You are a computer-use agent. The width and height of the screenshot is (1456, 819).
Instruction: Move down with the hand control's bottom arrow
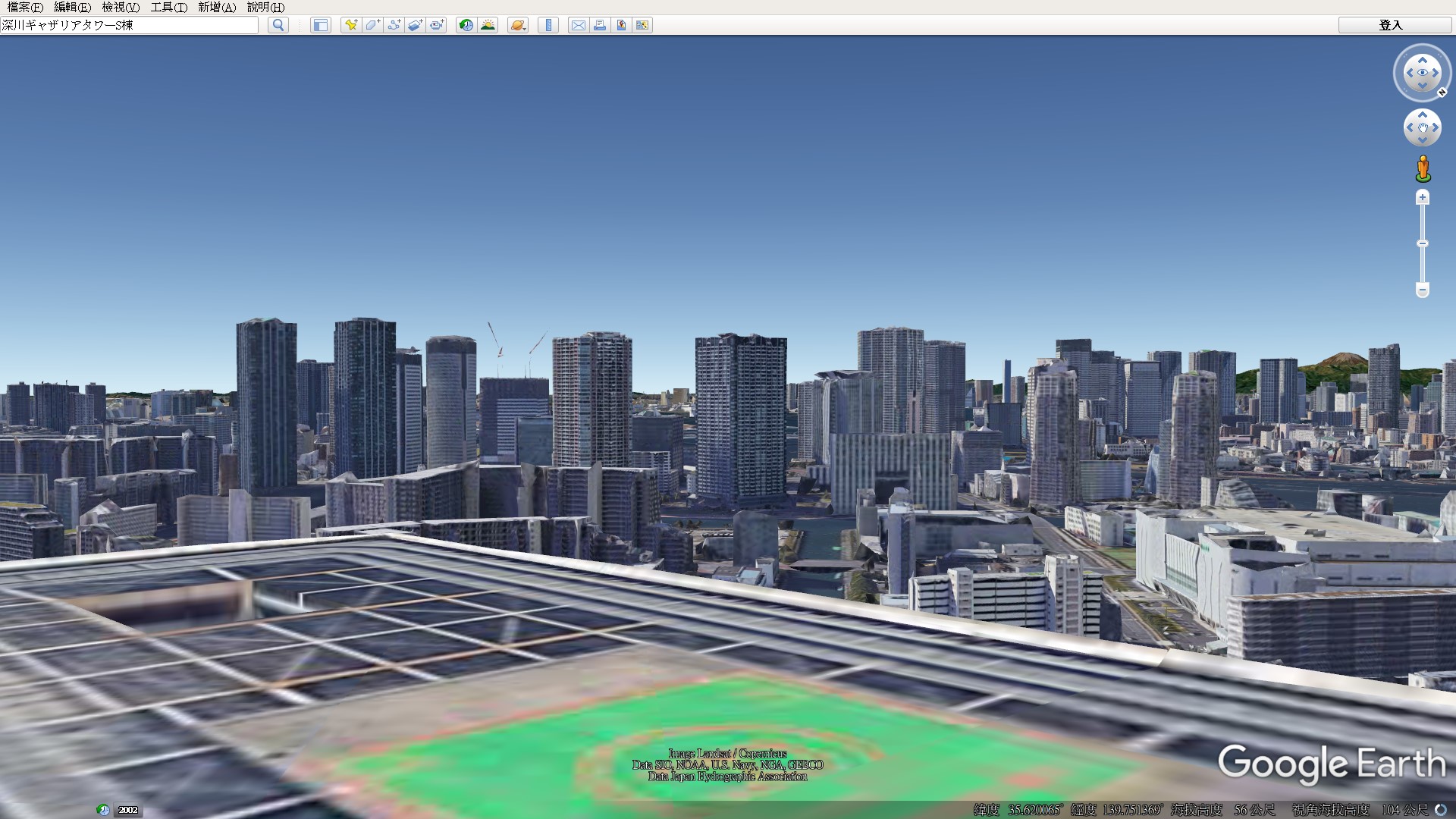(x=1423, y=140)
